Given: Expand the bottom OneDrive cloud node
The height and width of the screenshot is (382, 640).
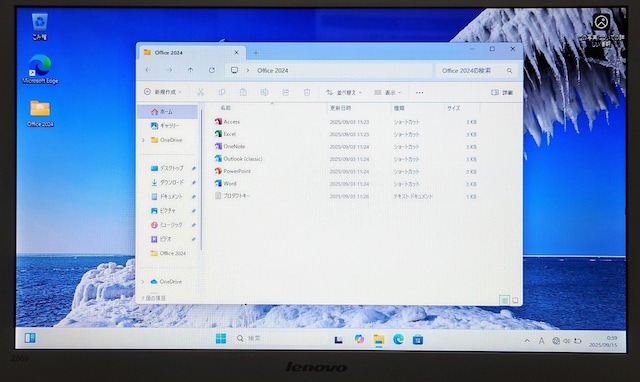Looking at the screenshot, I should tap(143, 282).
